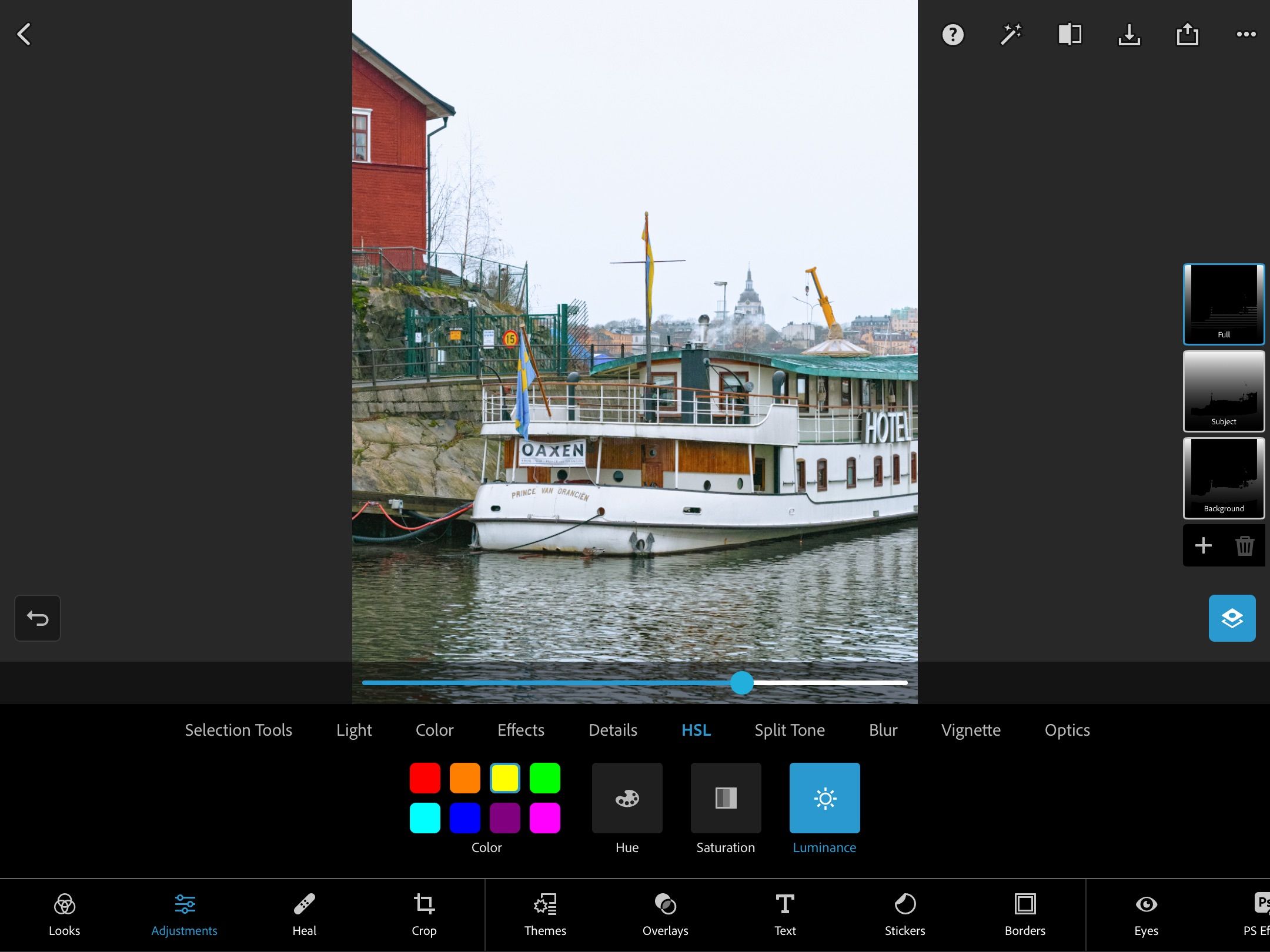
Task: Open the layer masking panel
Action: (x=1232, y=618)
